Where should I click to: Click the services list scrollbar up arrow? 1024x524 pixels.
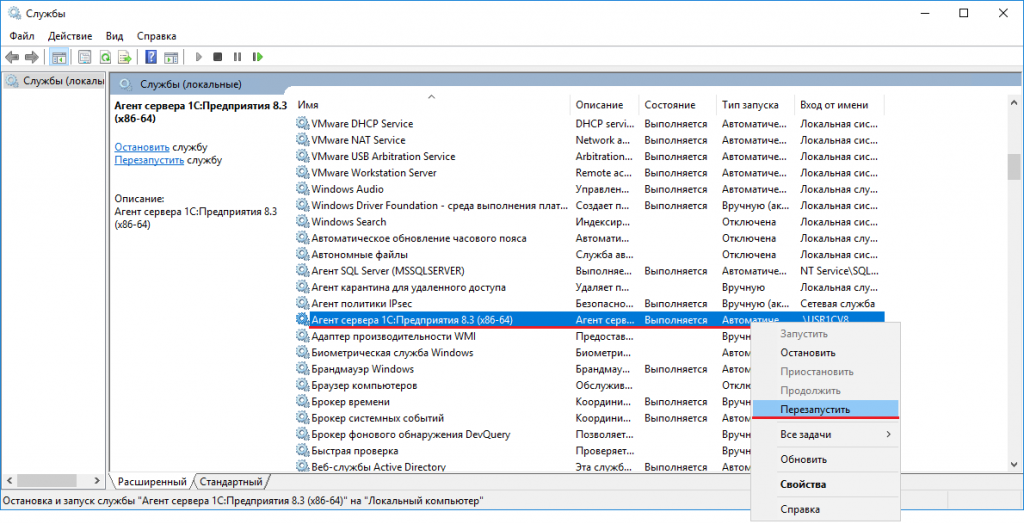pos(1014,103)
